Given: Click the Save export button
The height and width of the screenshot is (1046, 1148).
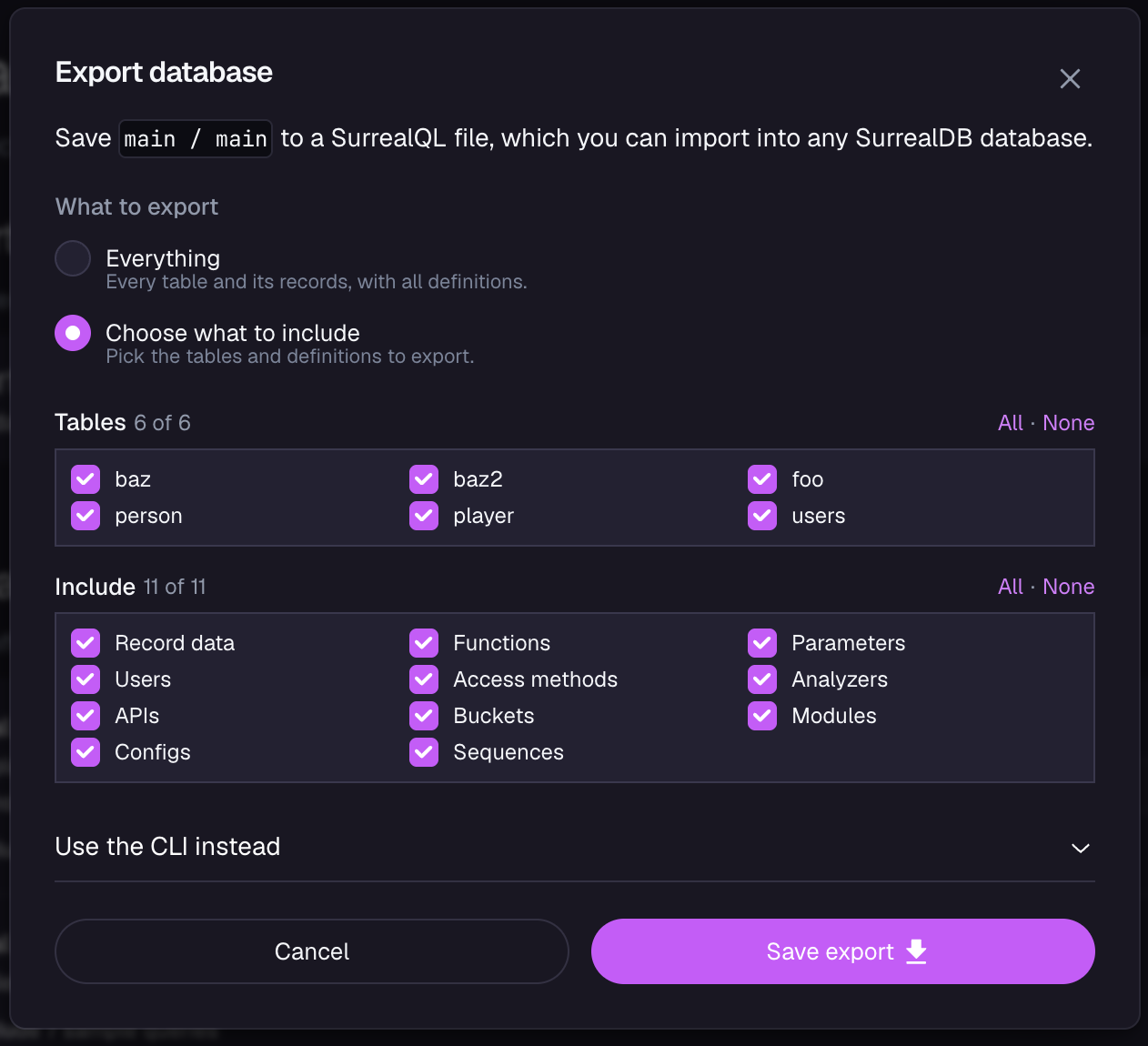Looking at the screenshot, I should point(843,951).
